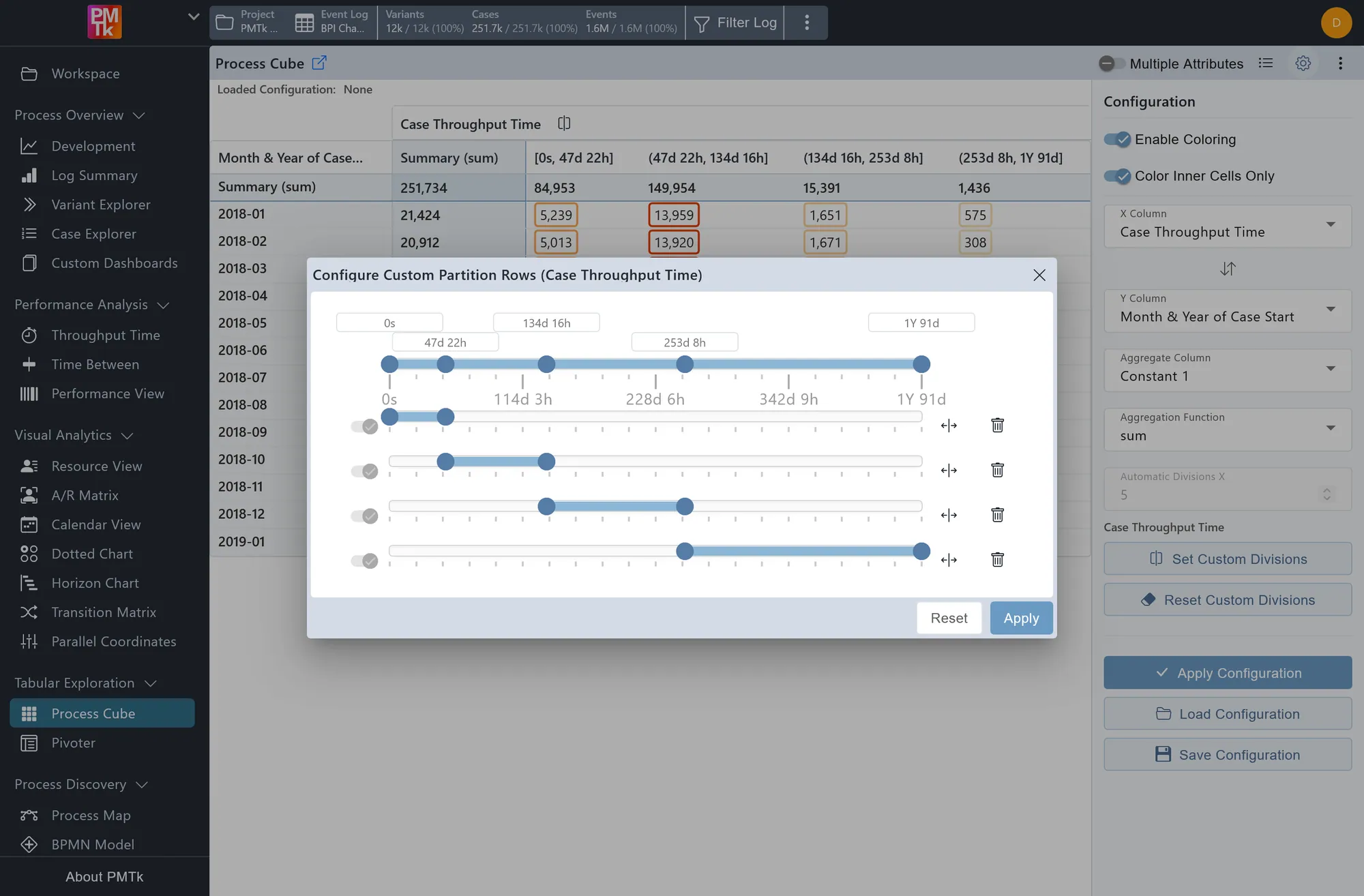Open the Y Column dropdown
This screenshot has width=1364, height=896.
(1228, 310)
